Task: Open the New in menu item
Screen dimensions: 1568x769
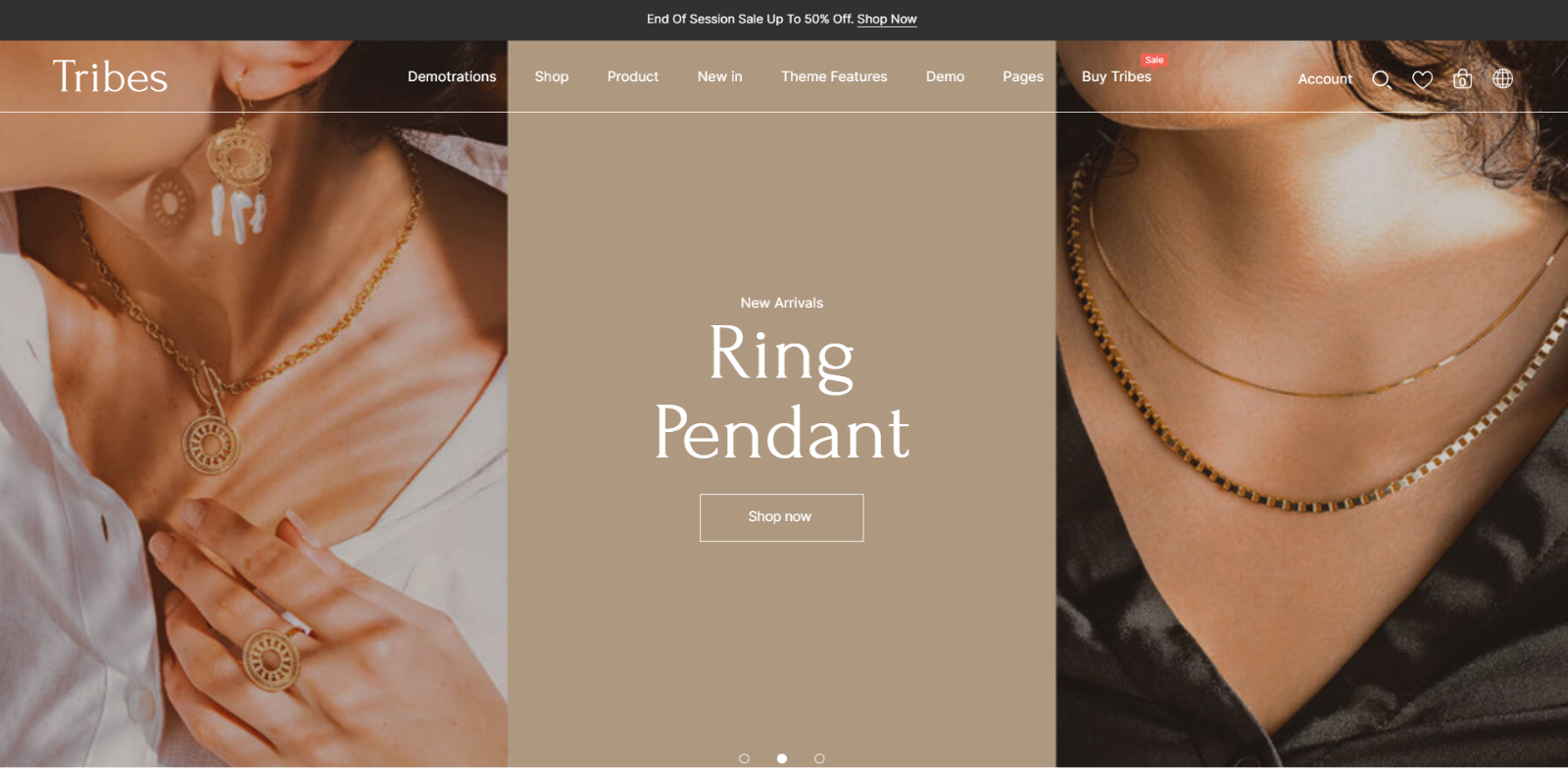Action: tap(720, 76)
